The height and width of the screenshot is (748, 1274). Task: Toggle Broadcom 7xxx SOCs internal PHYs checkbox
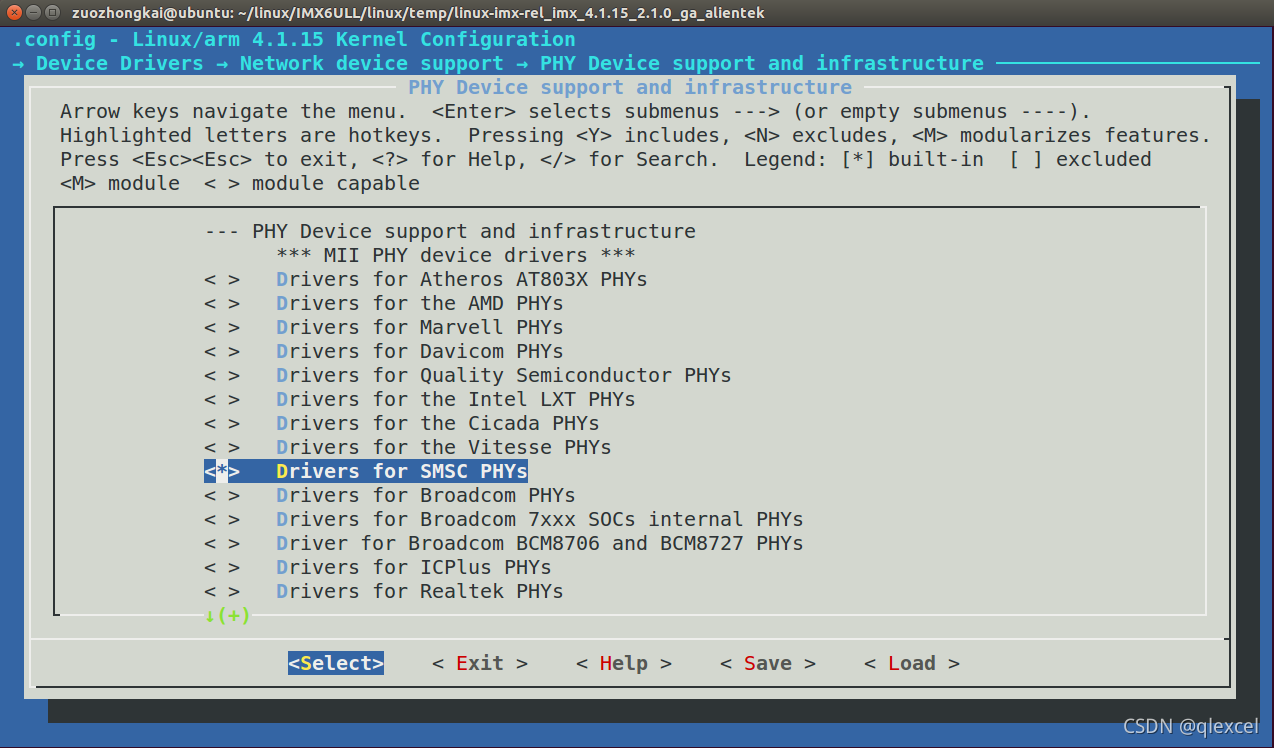222,519
